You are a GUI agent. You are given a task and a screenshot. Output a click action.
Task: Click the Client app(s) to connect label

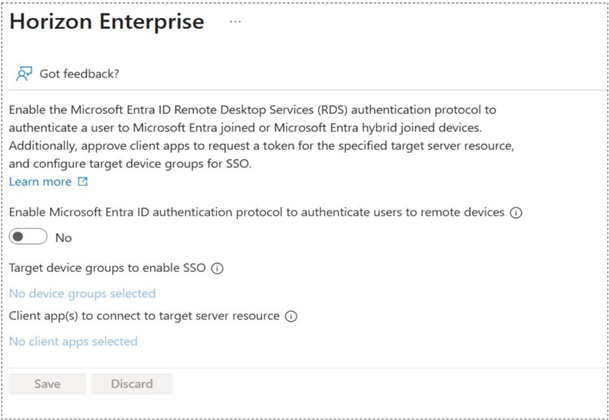(144, 316)
